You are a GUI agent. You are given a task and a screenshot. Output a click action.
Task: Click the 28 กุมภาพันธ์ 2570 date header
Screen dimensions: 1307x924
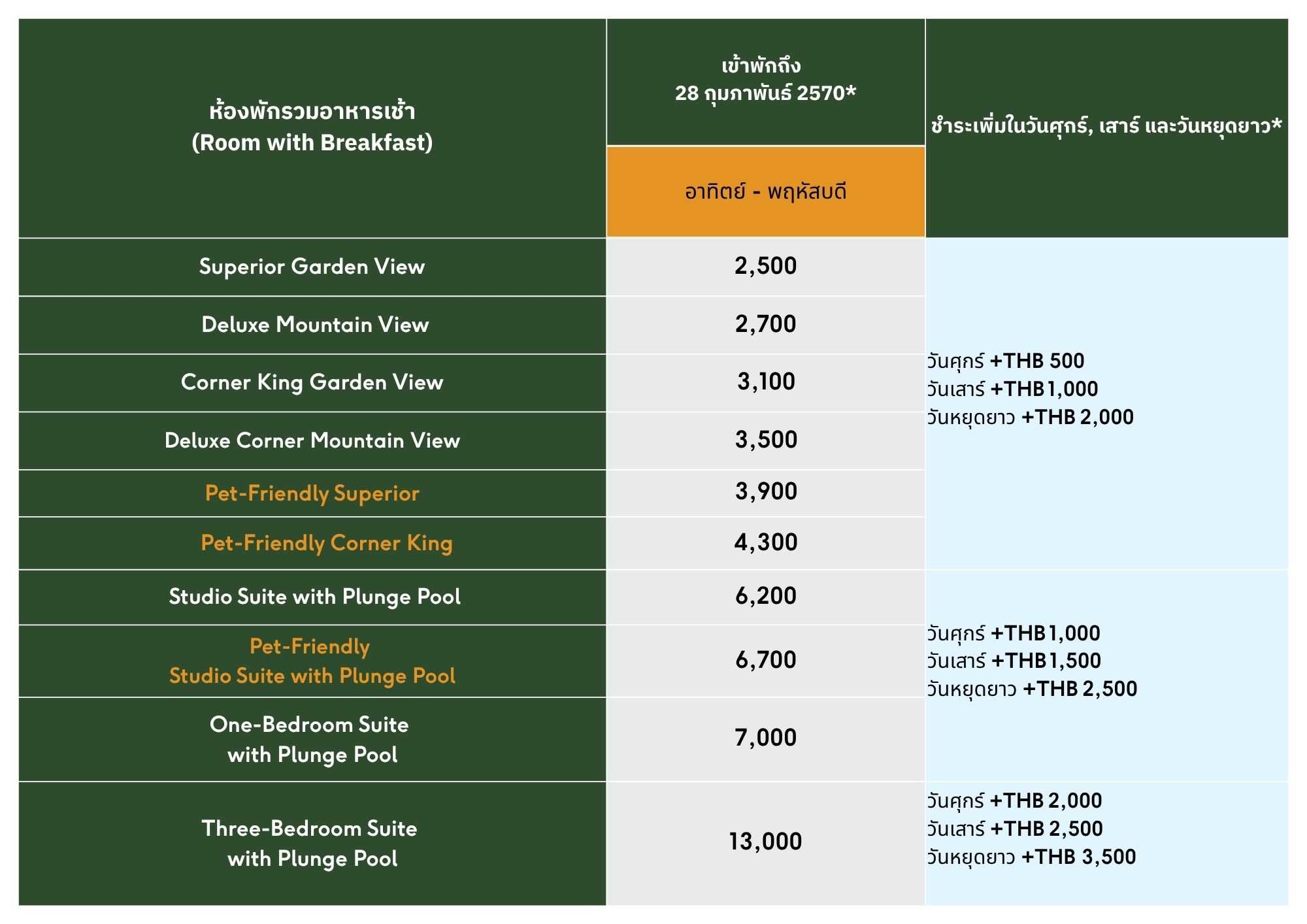[x=765, y=93]
